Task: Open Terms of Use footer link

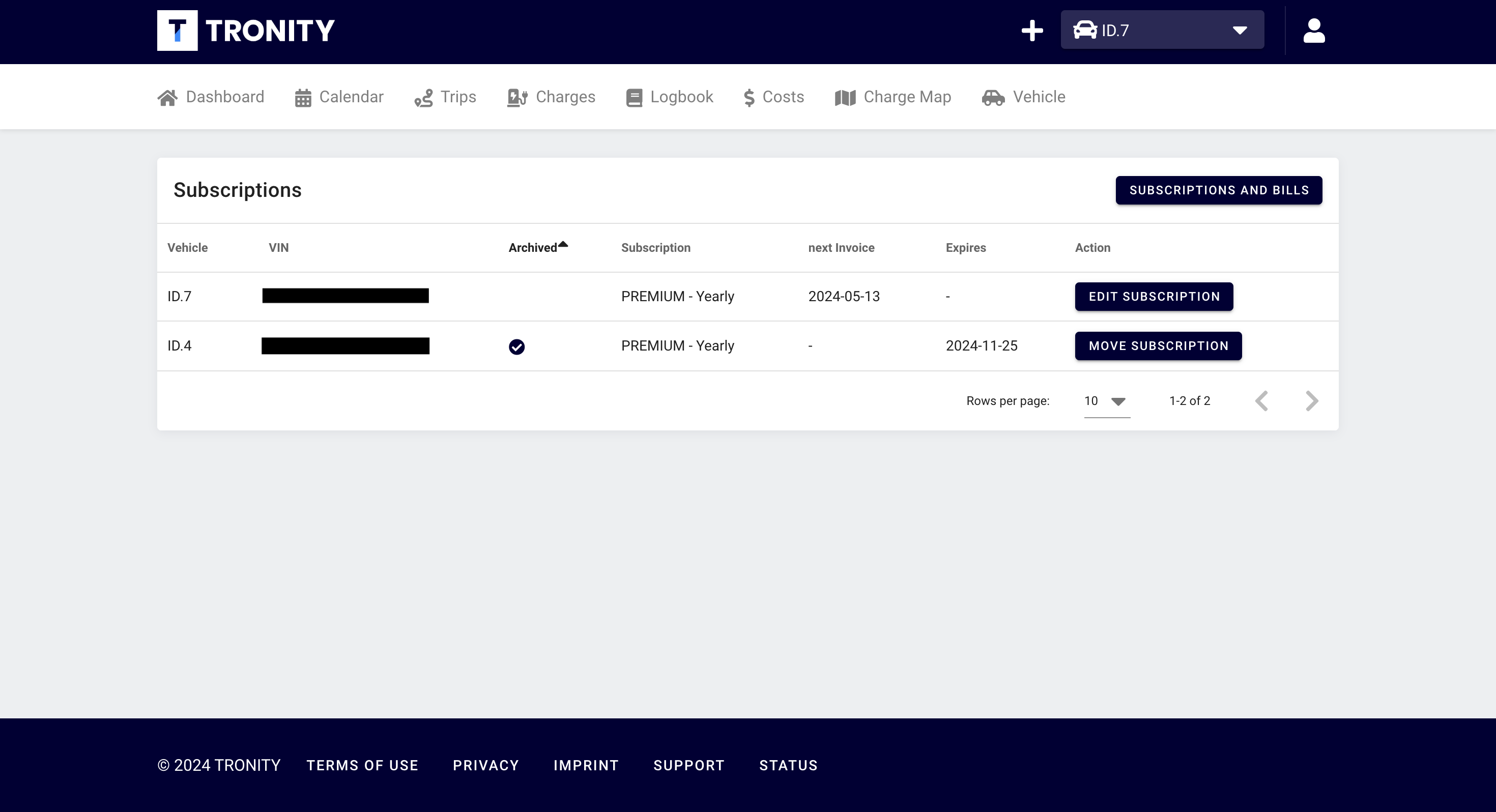Action: click(x=362, y=766)
